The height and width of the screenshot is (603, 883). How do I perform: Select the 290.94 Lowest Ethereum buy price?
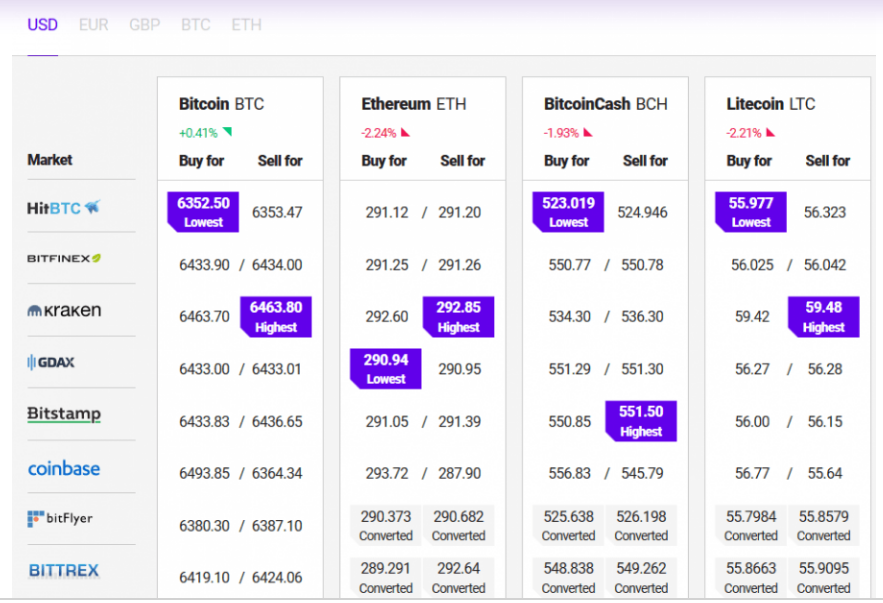coord(386,369)
